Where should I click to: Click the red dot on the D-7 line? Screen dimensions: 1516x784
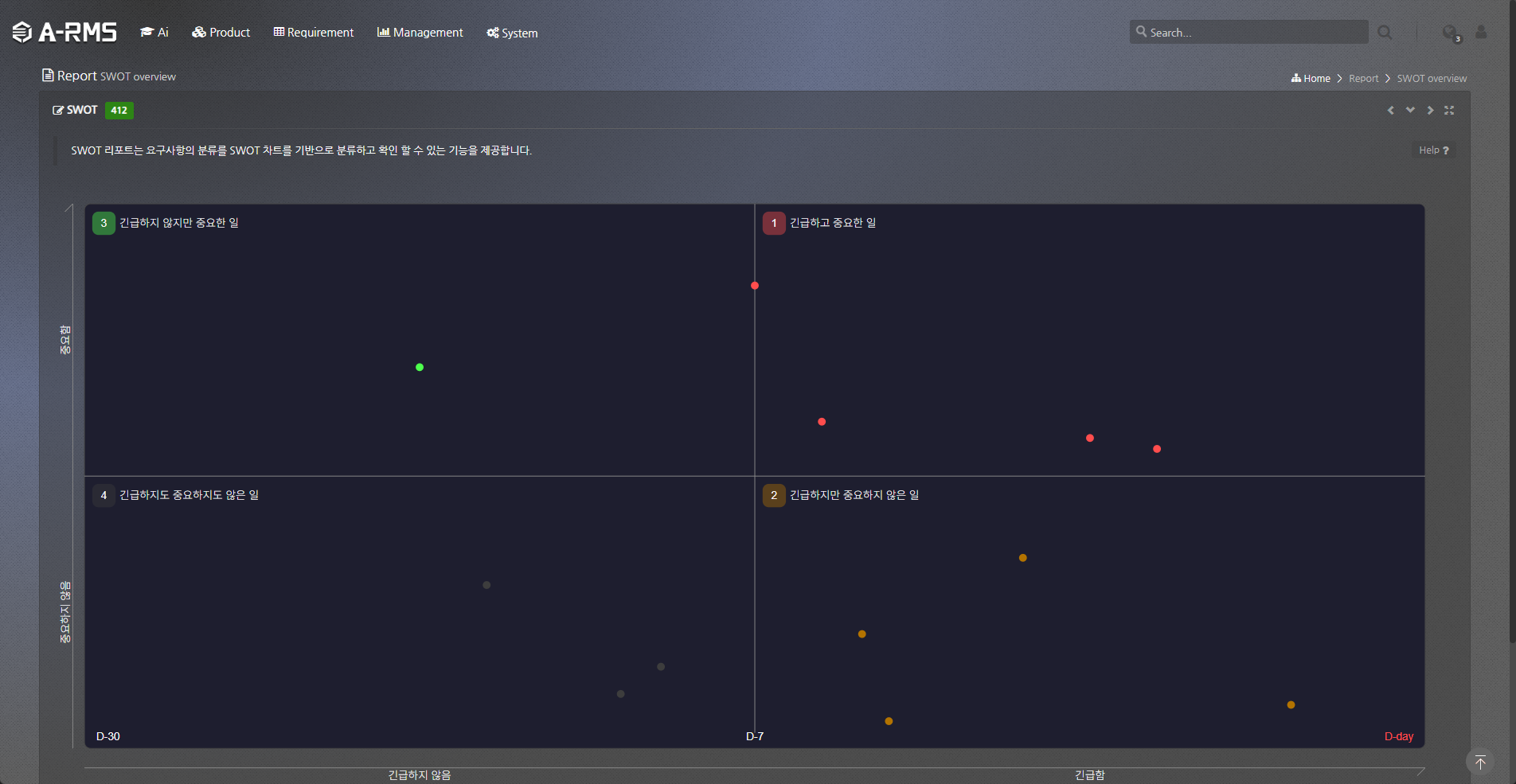(755, 286)
